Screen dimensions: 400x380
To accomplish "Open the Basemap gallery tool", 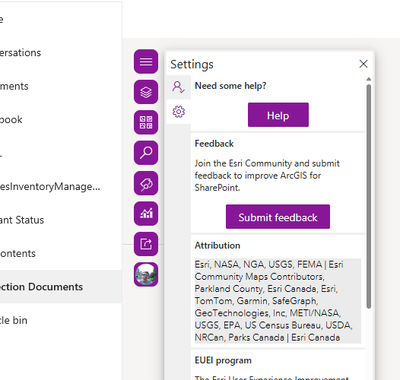I will click(146, 122).
